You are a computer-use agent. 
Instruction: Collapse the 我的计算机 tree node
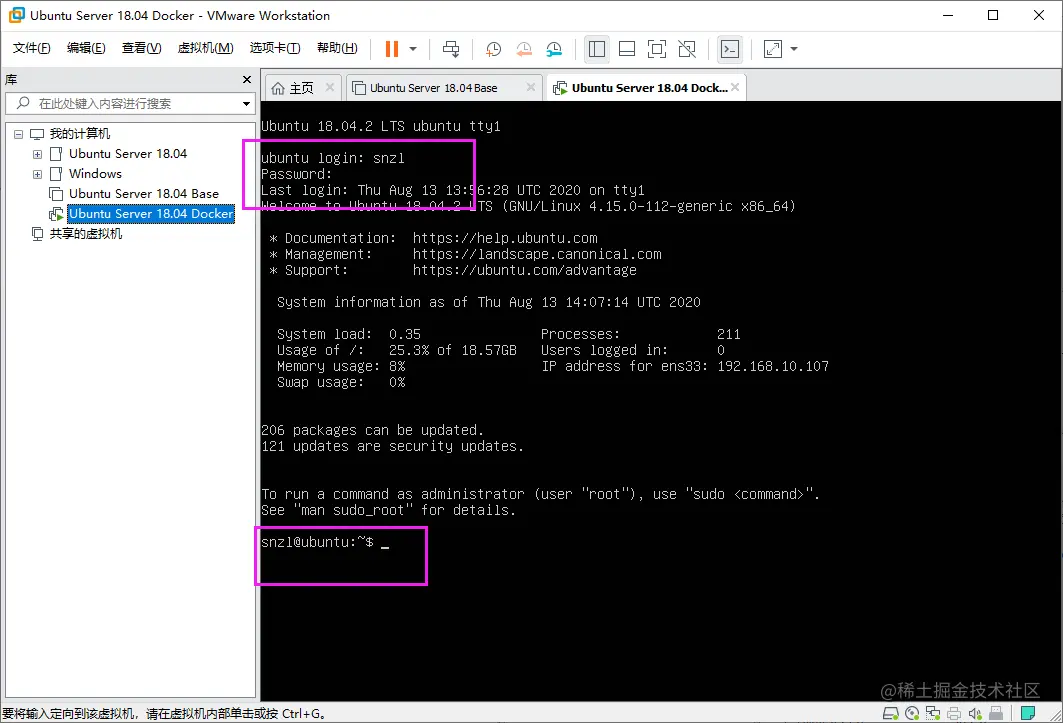(18, 134)
